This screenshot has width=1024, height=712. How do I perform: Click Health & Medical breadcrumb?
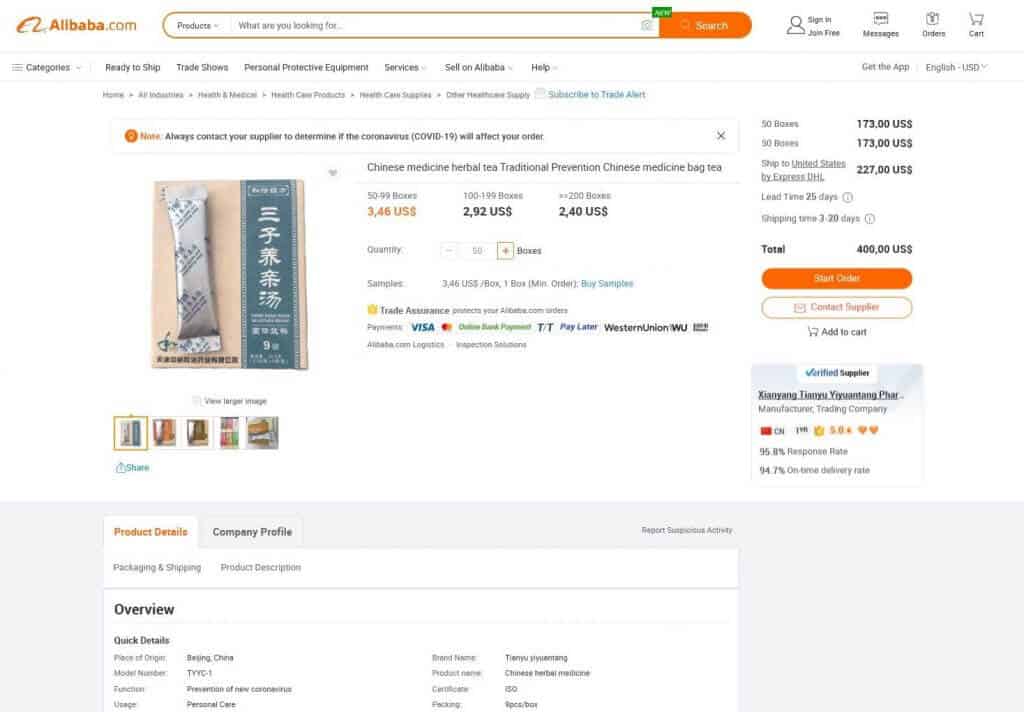pos(227,95)
